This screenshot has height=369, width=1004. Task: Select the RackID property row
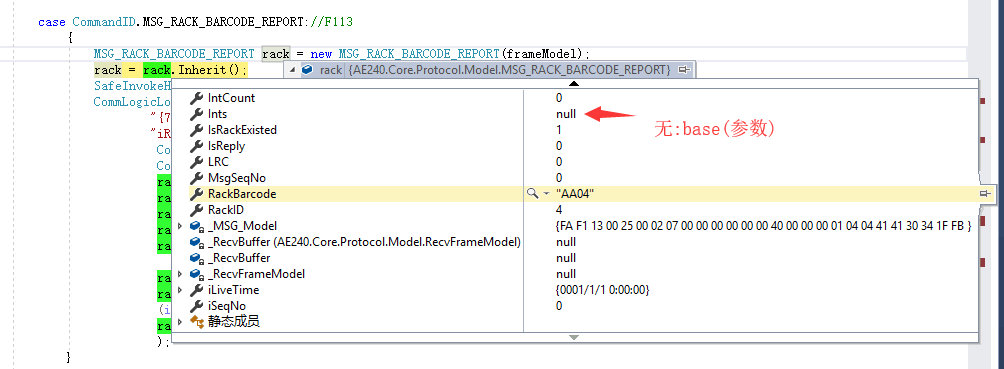tap(574, 209)
